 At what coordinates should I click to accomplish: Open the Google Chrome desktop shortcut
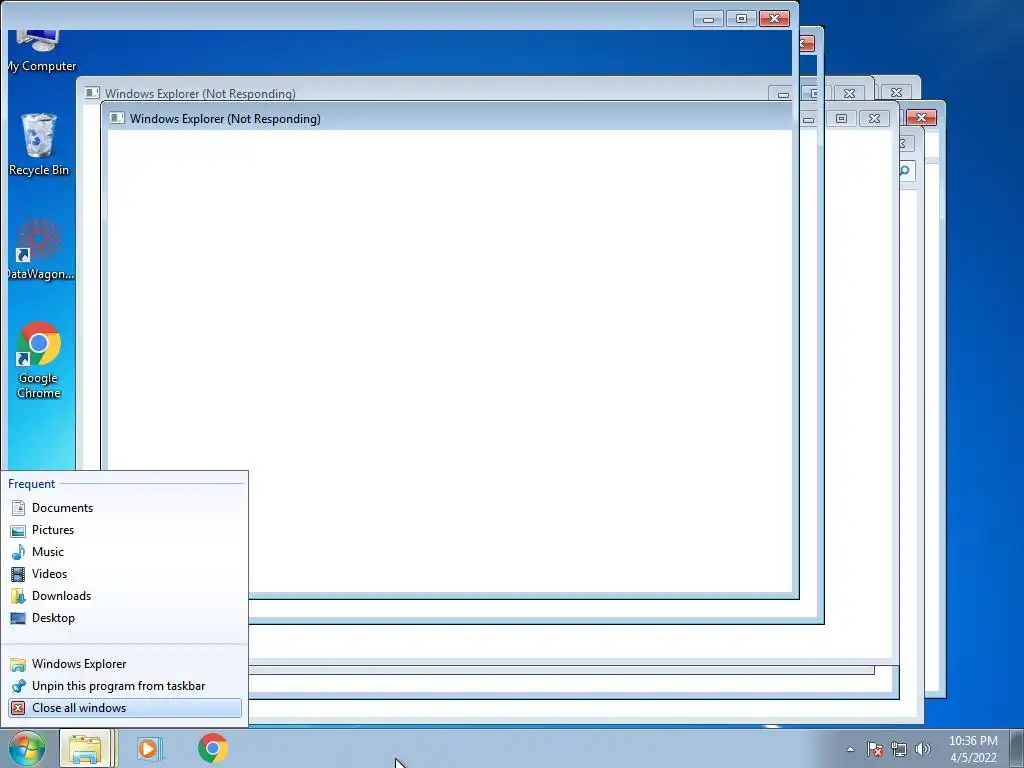(x=39, y=360)
